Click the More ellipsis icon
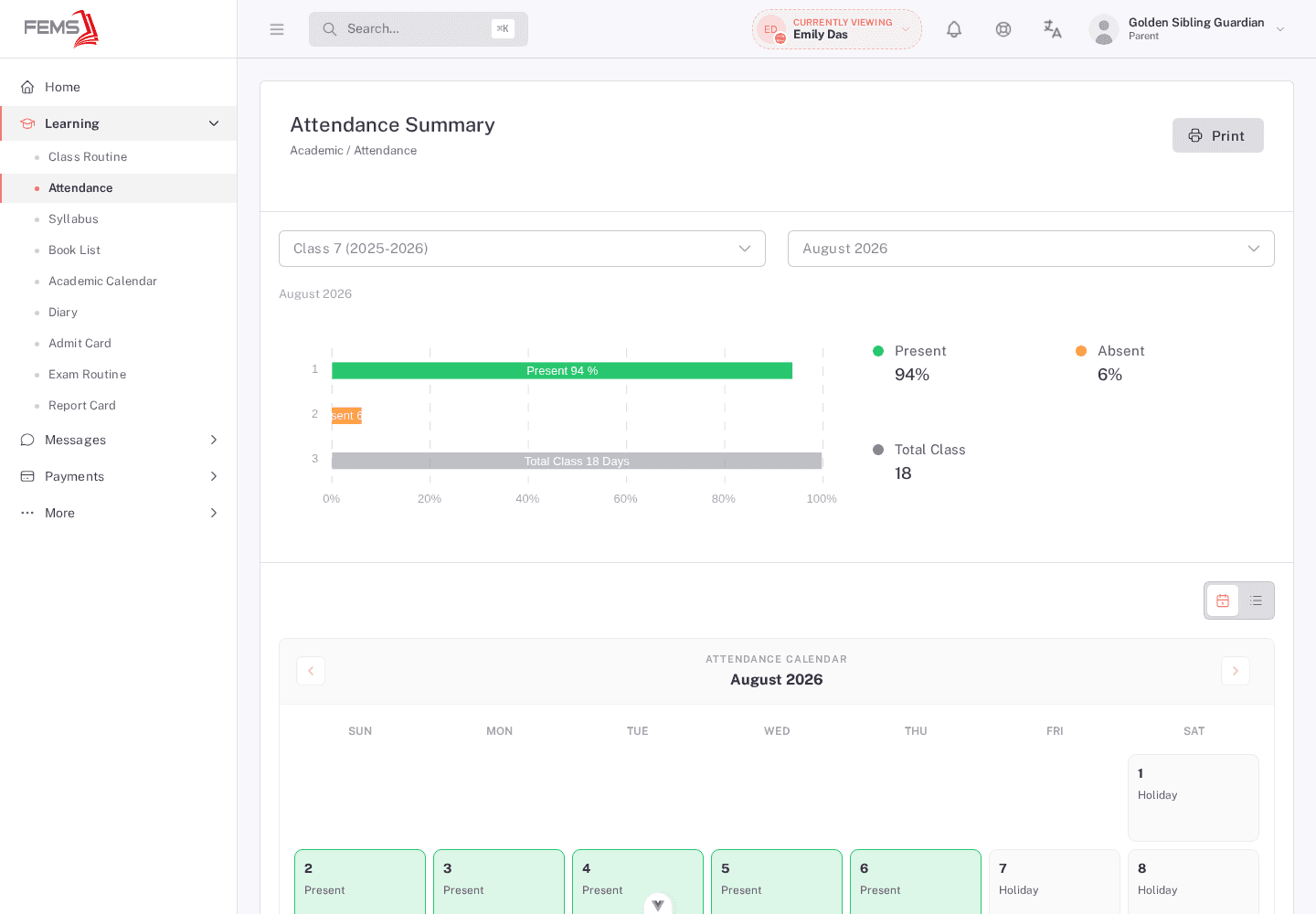 [x=27, y=513]
